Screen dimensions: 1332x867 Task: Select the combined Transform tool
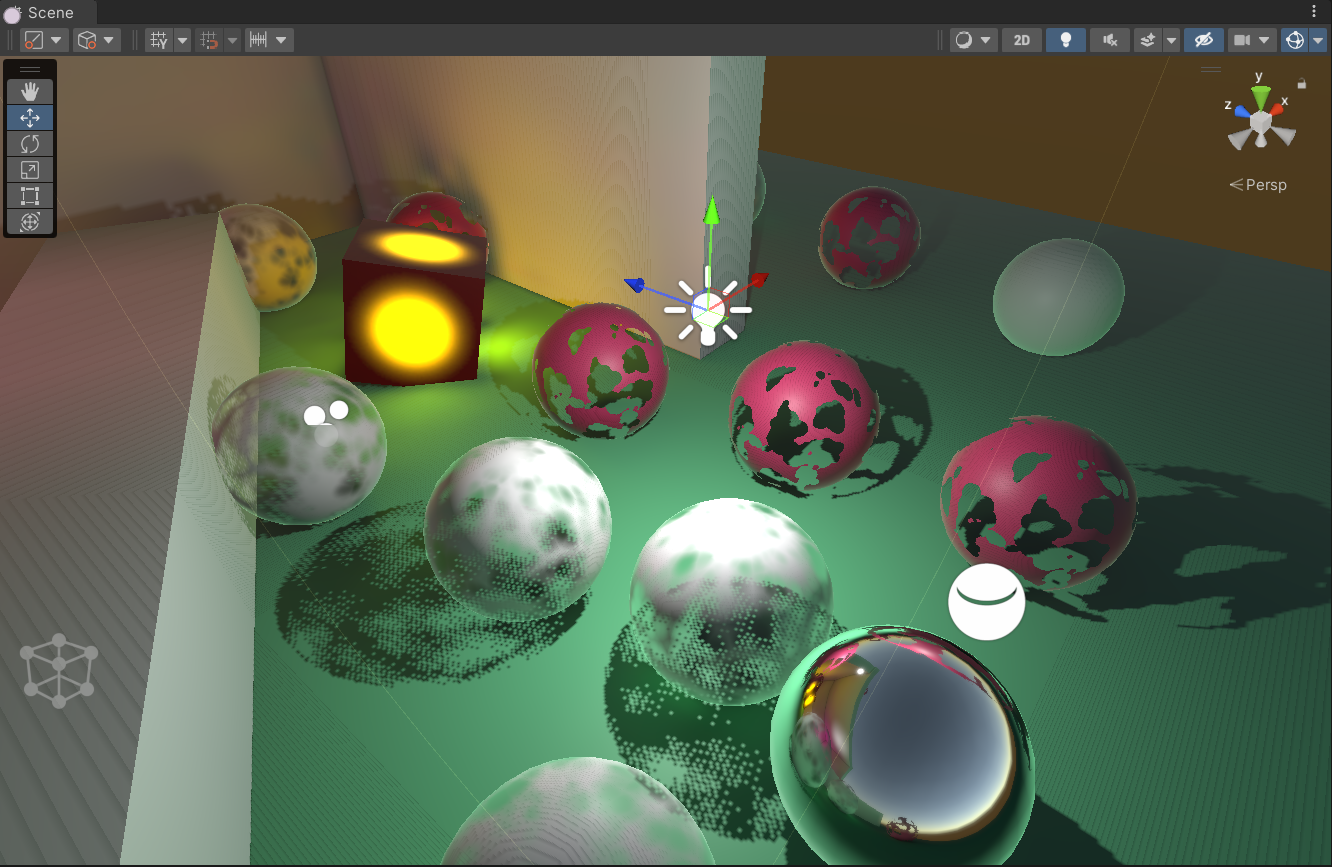point(30,222)
